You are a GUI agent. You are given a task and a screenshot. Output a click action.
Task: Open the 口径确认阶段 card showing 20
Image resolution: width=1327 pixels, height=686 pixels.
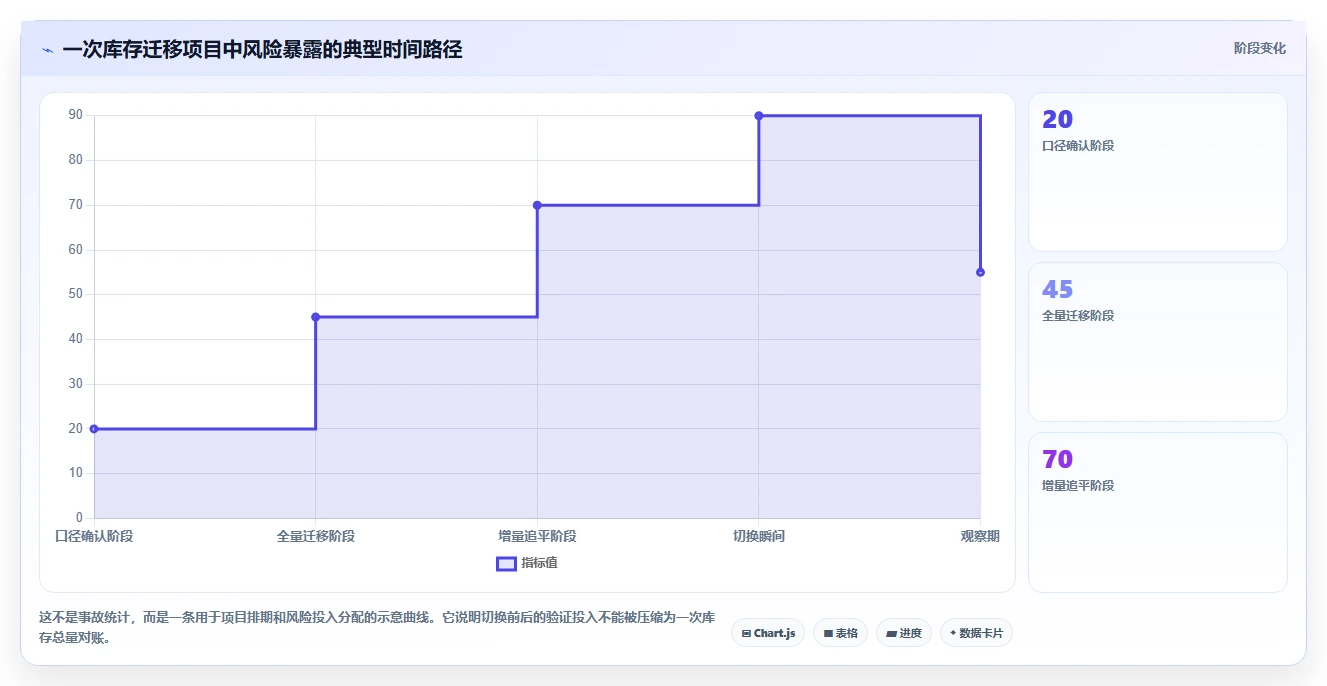tap(1157, 172)
